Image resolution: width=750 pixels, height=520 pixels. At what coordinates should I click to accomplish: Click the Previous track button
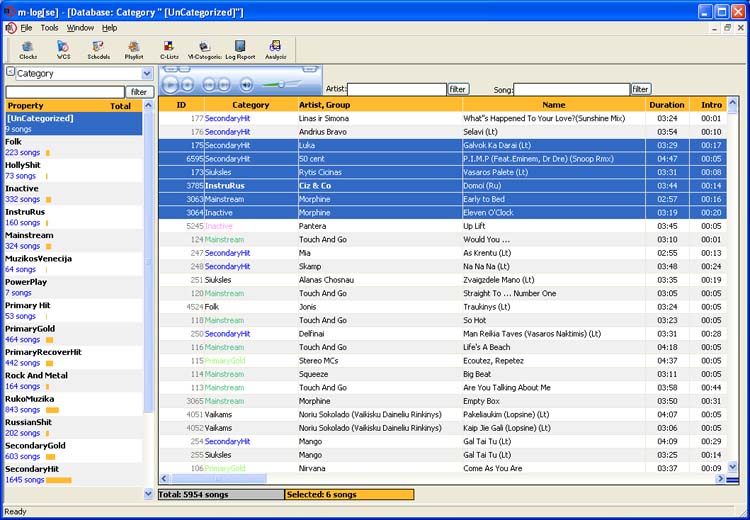209,85
